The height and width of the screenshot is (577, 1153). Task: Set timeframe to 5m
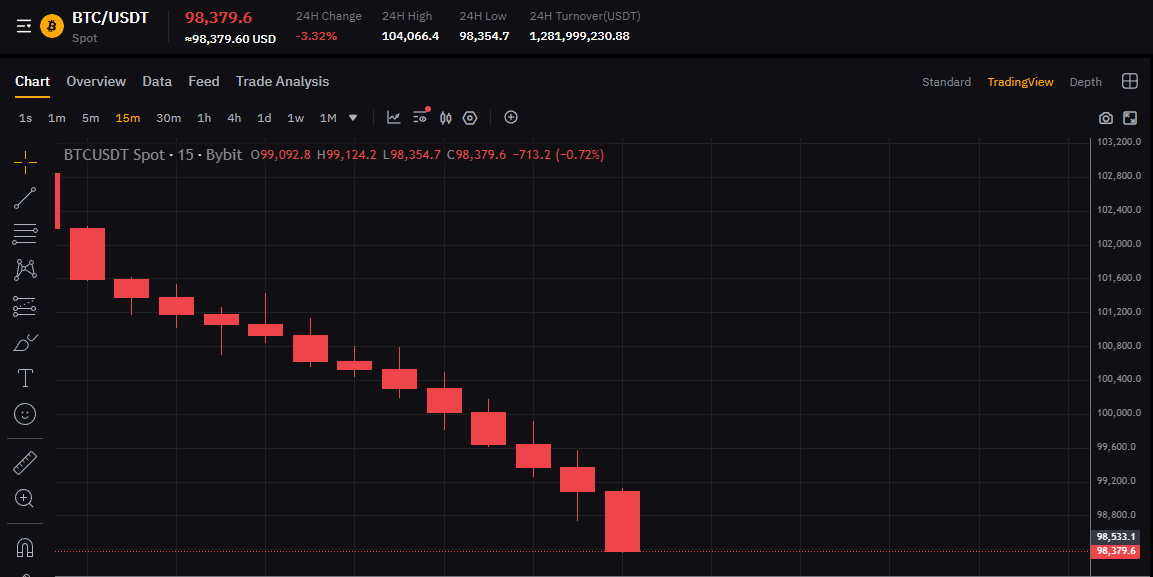90,118
